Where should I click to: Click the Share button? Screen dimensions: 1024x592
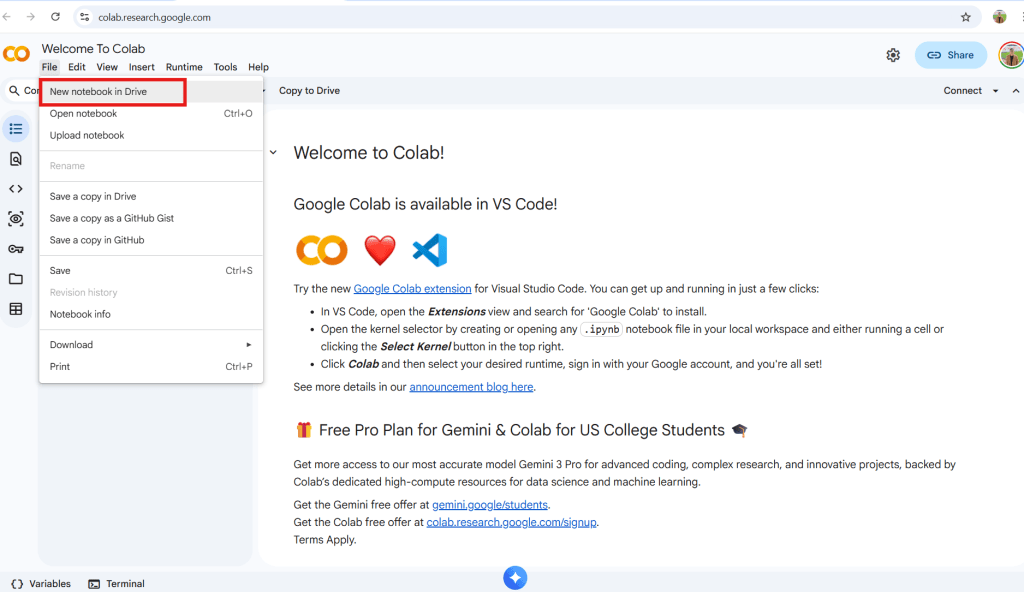[950, 55]
